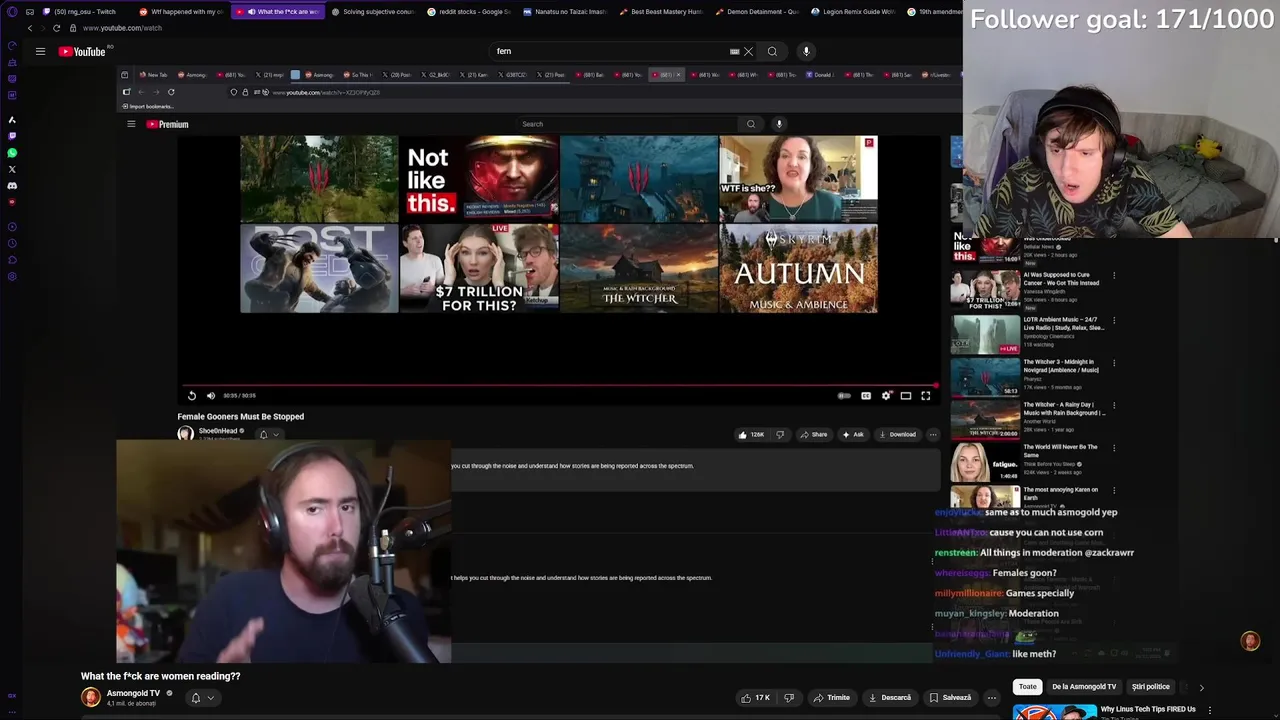1280x720 pixels.
Task: Replay the finished inner video
Action: 192,396
